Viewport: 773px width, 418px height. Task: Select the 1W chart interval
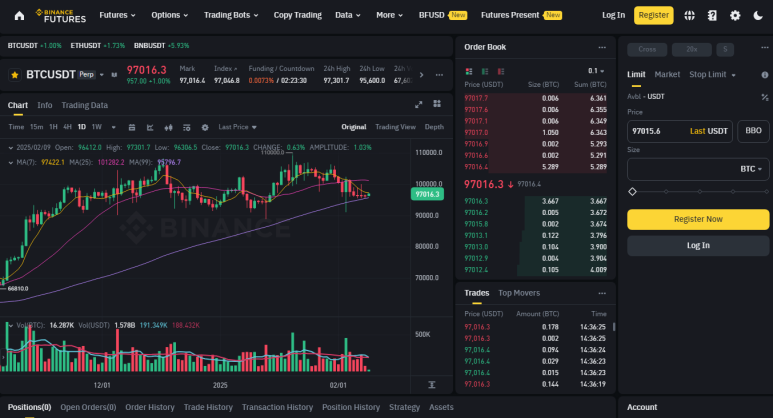[x=97, y=127]
